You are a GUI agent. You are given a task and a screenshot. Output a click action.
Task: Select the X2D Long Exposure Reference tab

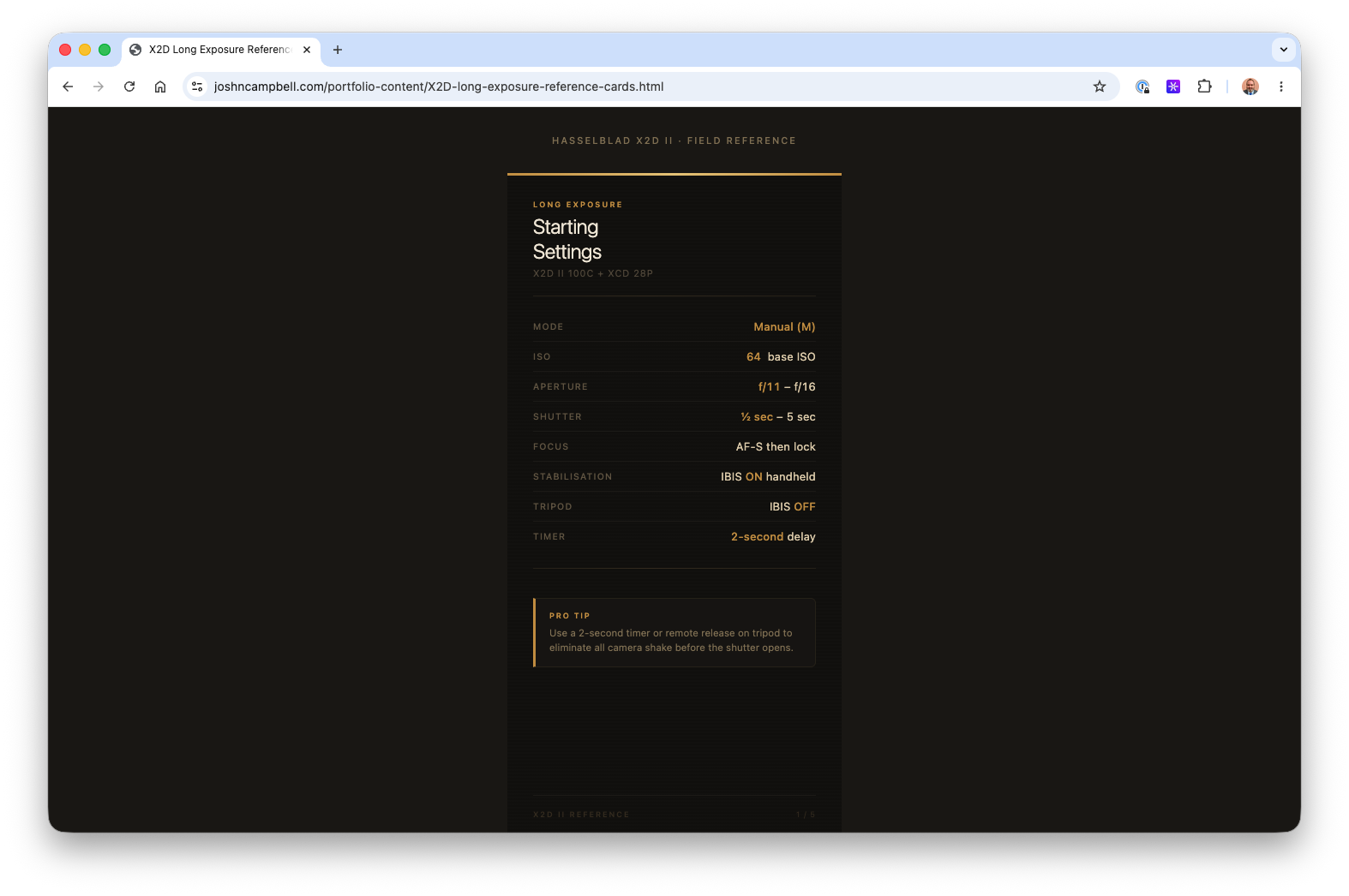coord(221,50)
